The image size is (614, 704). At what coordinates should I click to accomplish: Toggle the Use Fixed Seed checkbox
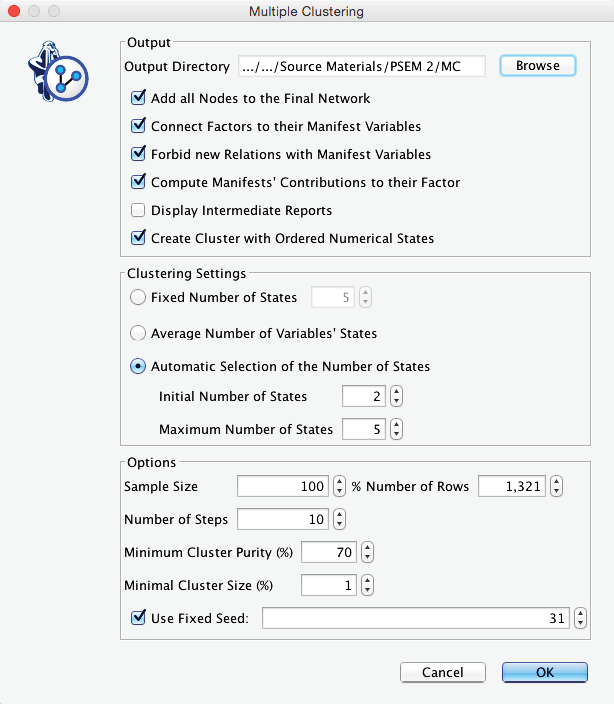(139, 618)
